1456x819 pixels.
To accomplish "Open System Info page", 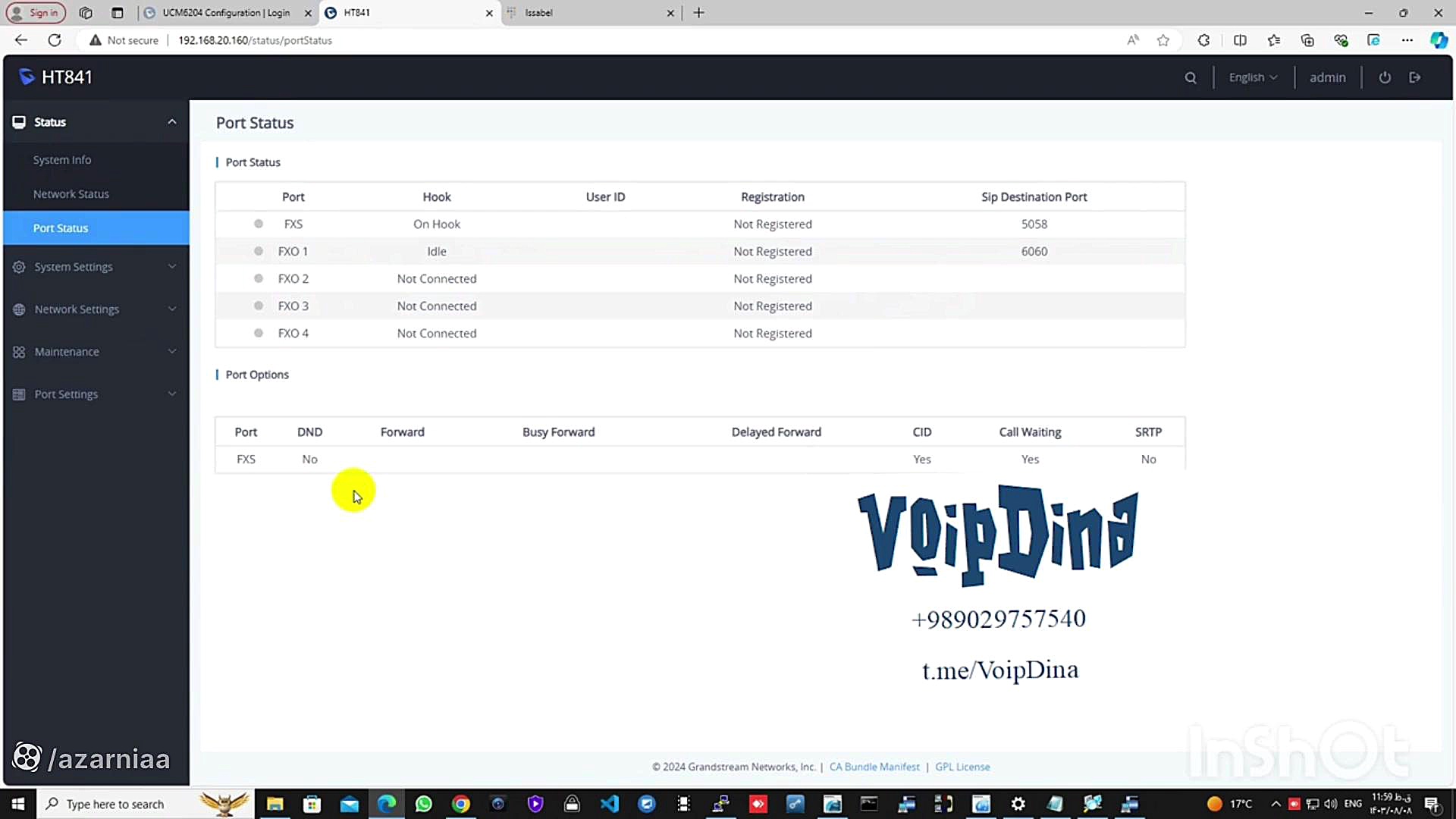I will pyautogui.click(x=62, y=160).
